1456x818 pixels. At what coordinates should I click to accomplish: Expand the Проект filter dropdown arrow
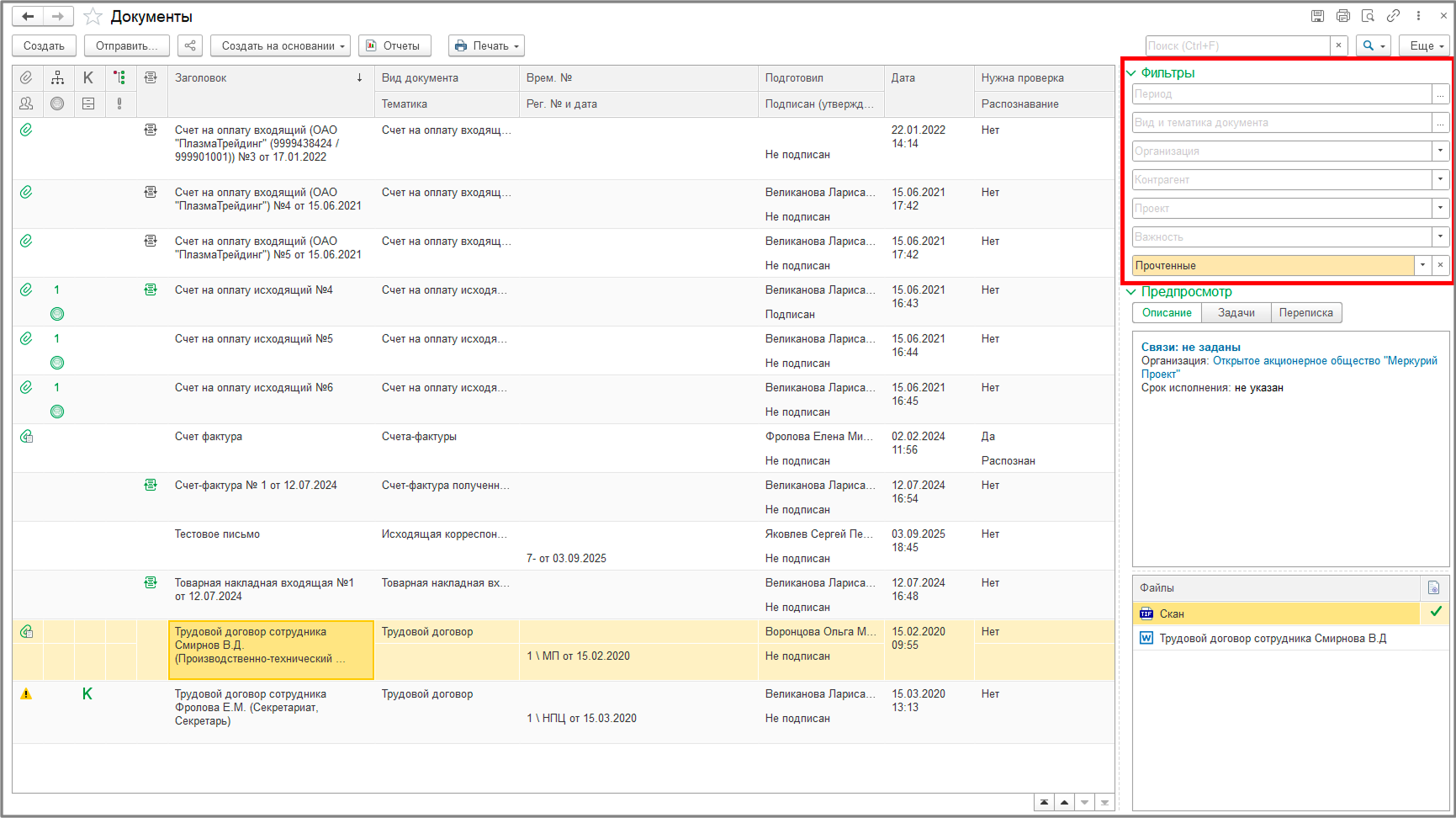pos(1441,208)
